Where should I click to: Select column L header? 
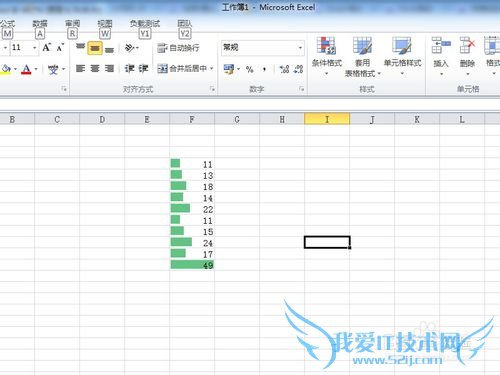462,119
